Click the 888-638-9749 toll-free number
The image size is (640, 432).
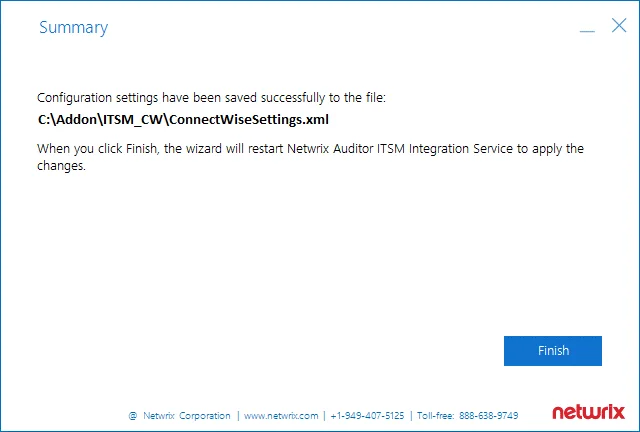coord(489,416)
